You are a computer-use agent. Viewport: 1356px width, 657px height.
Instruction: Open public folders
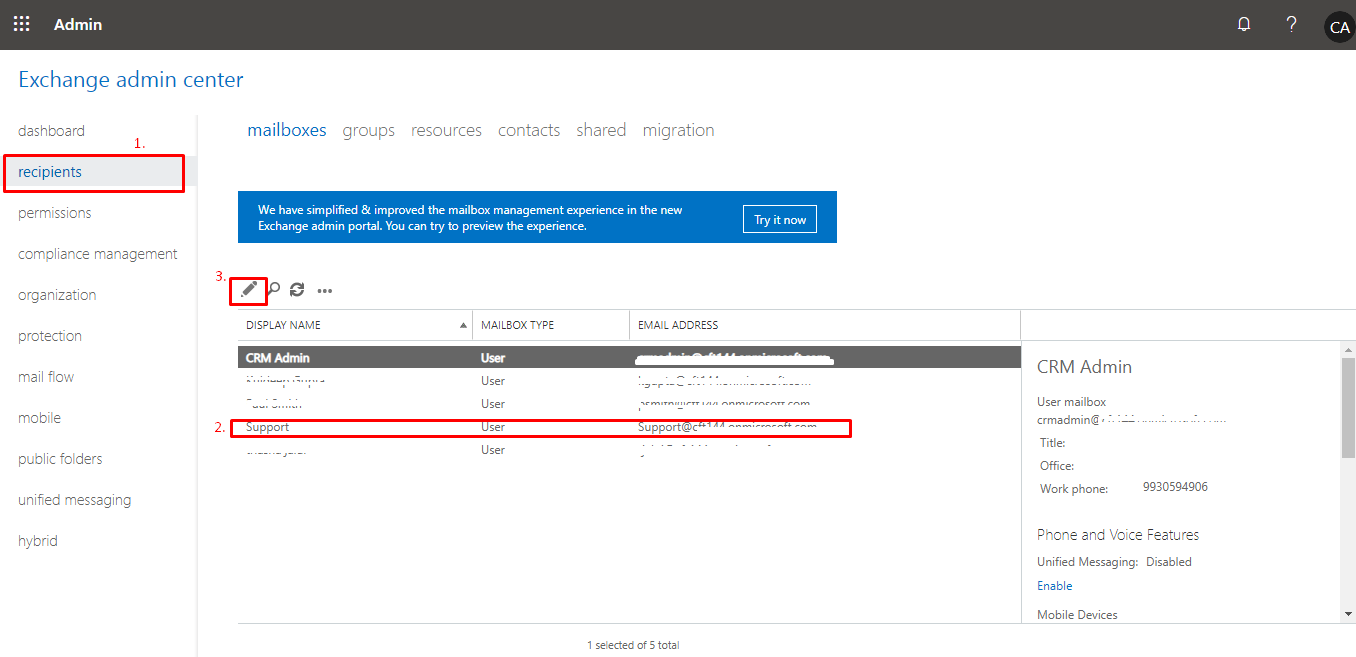60,459
